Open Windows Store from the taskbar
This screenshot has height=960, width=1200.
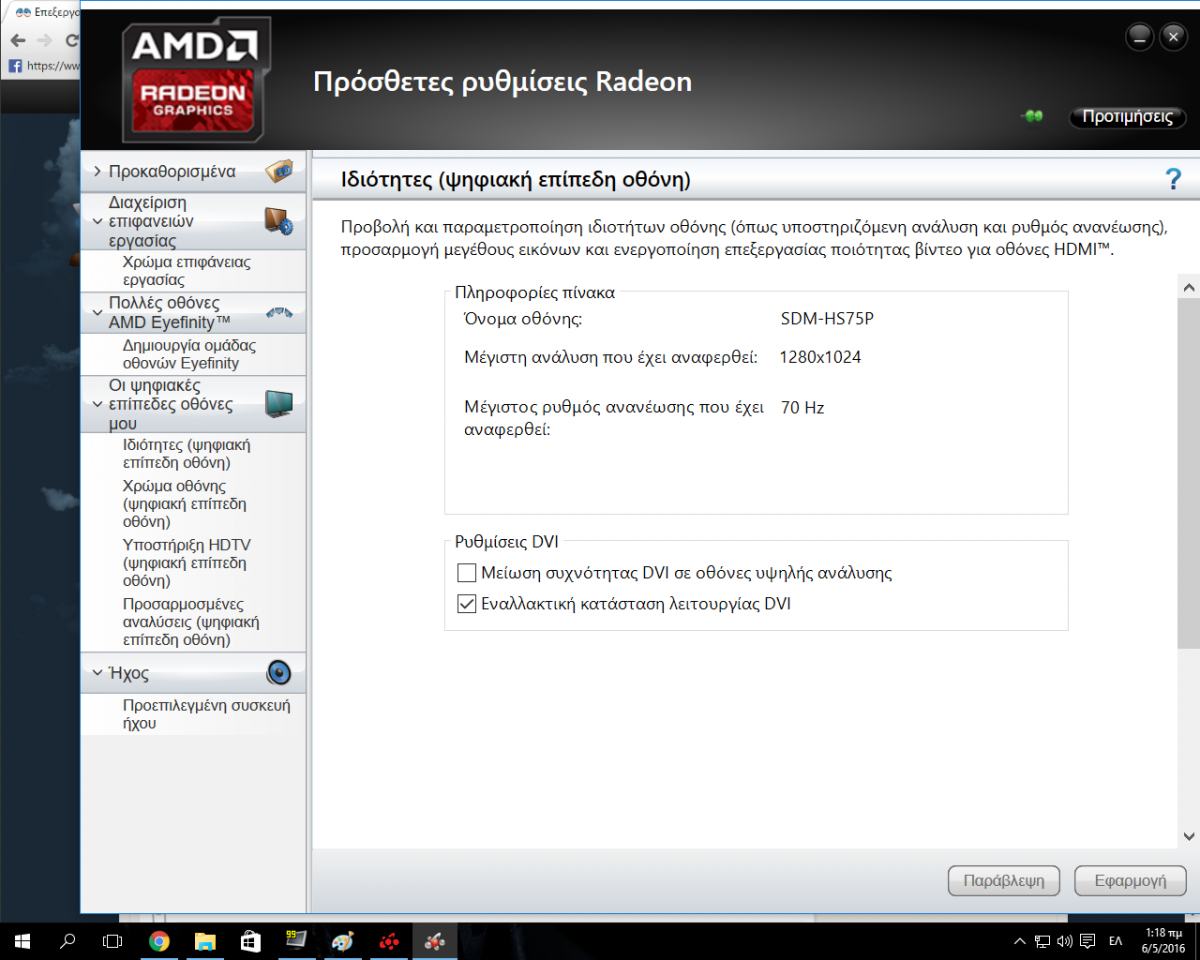tap(251, 941)
